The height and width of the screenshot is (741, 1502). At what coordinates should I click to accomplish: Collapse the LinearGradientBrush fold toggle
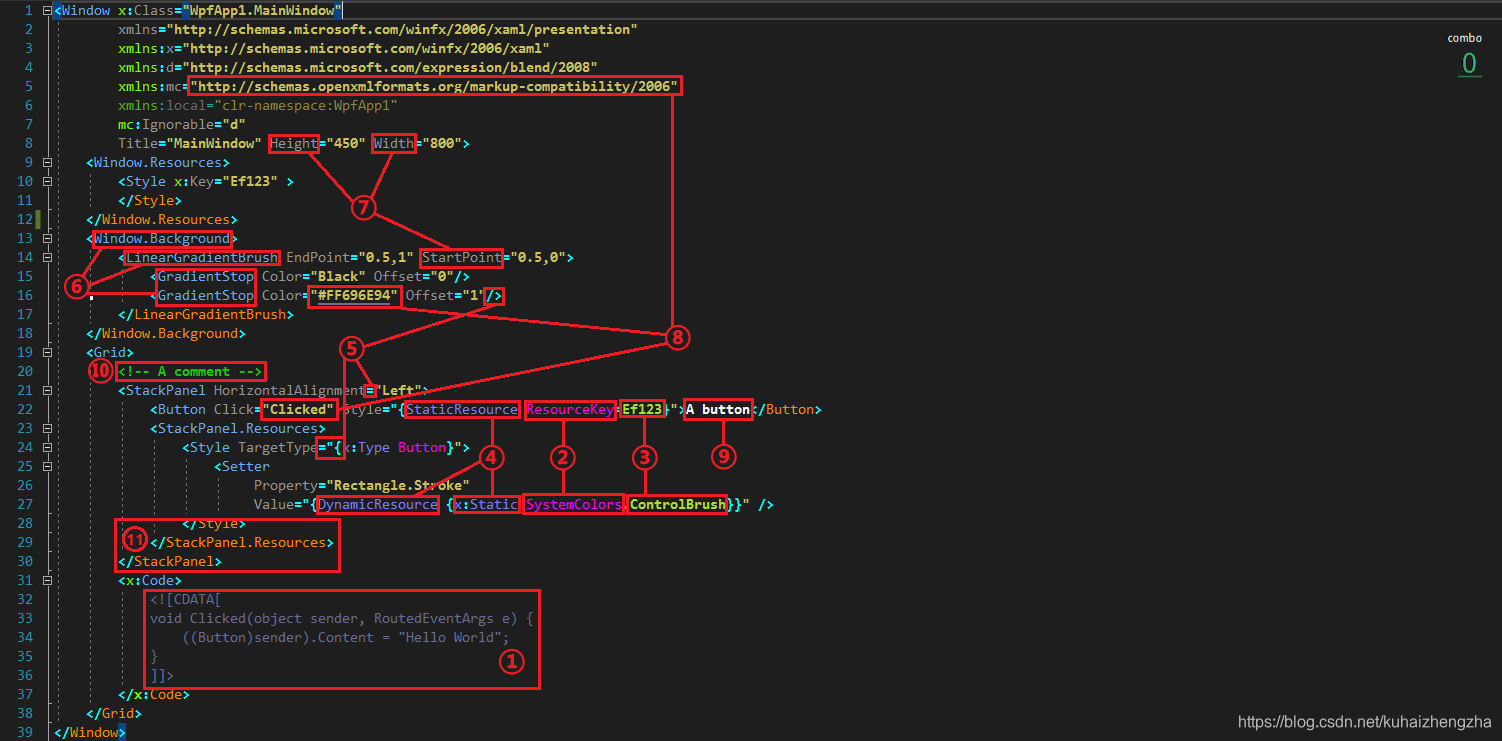(x=47, y=258)
